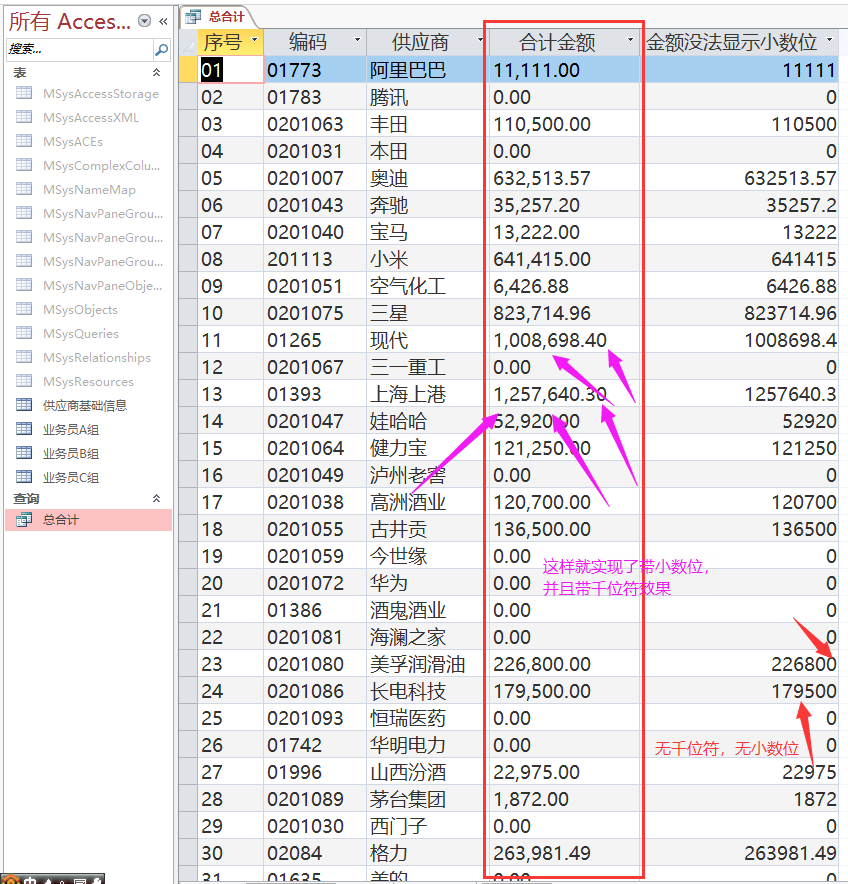848x884 pixels.
Task: Select the MSysNavPaneObje... table item
Action: 89,285
